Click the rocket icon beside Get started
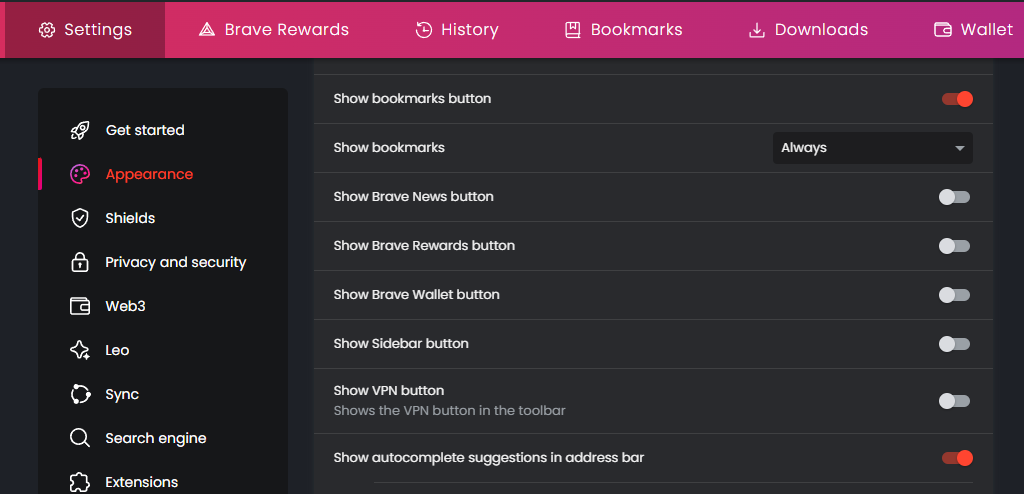The height and width of the screenshot is (494, 1024). [80, 130]
